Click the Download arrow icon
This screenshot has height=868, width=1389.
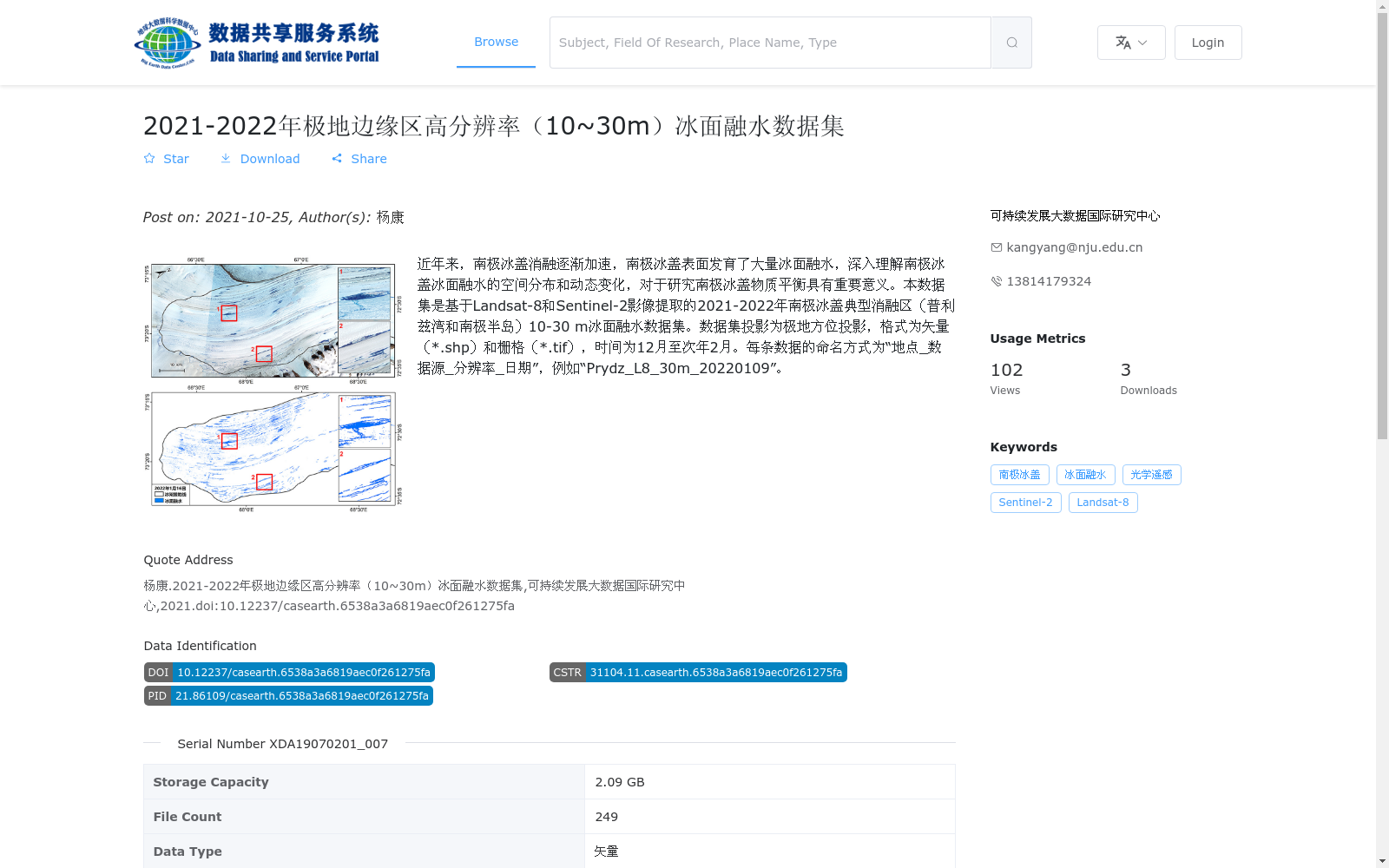[x=226, y=158]
